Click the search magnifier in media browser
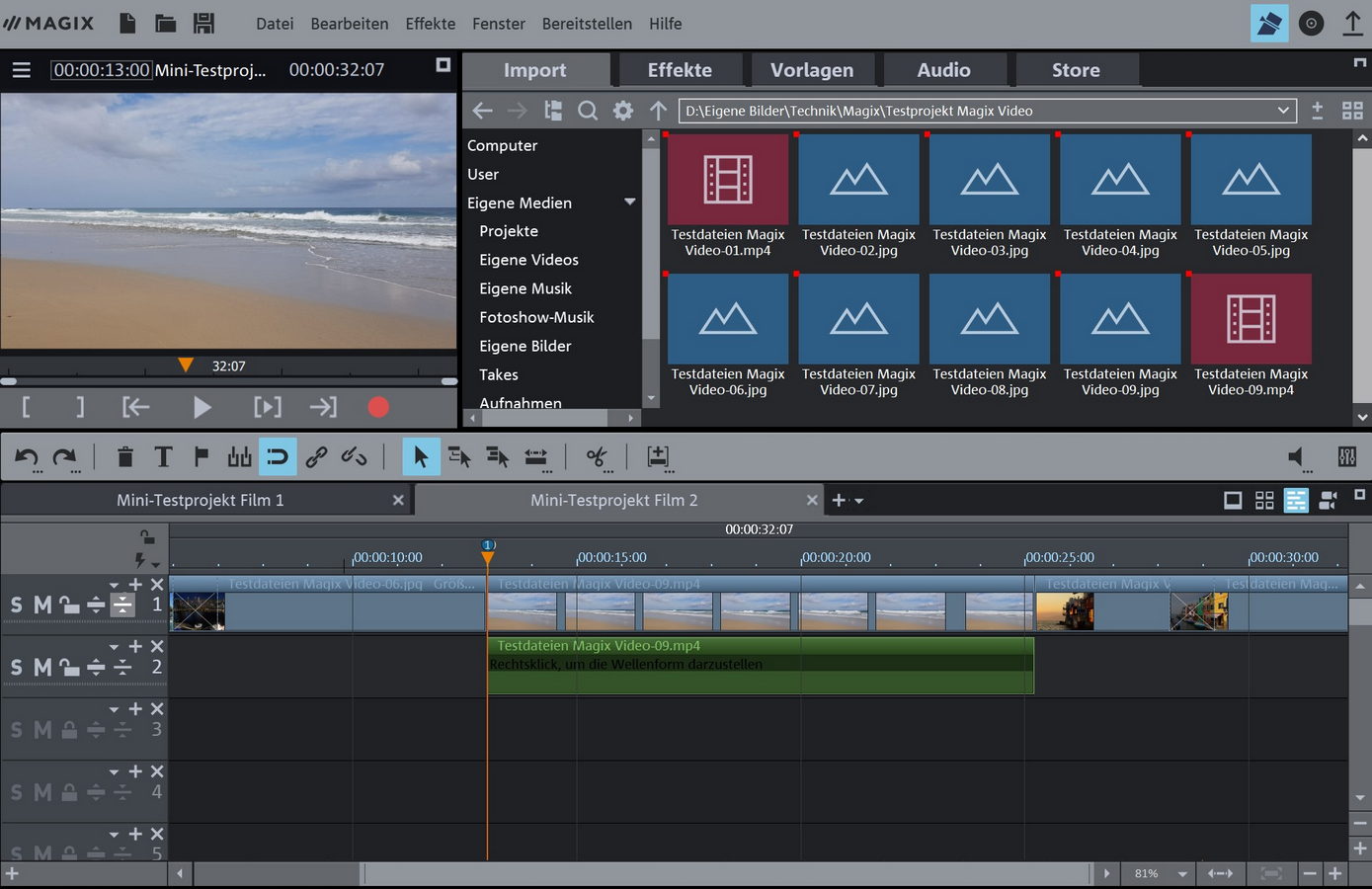The height and width of the screenshot is (889, 1372). 588,111
